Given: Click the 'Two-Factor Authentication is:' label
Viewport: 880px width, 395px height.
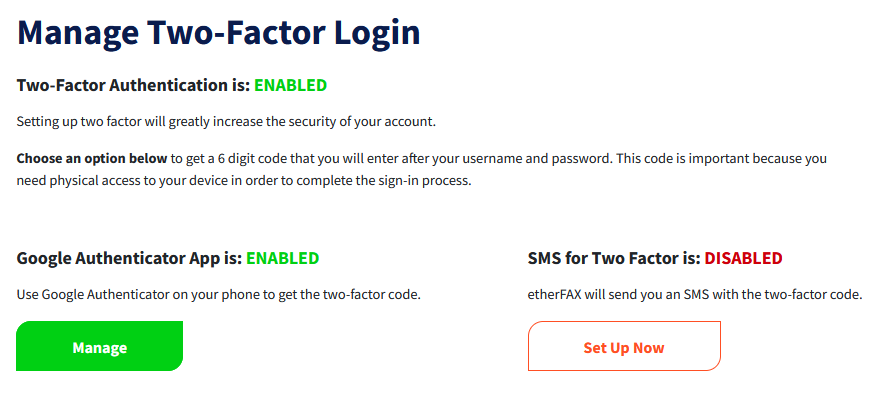Looking at the screenshot, I should (x=133, y=85).
